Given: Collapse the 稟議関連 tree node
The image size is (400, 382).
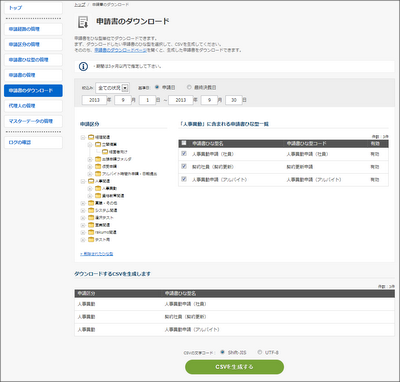Looking at the screenshot, I should pos(83,137).
